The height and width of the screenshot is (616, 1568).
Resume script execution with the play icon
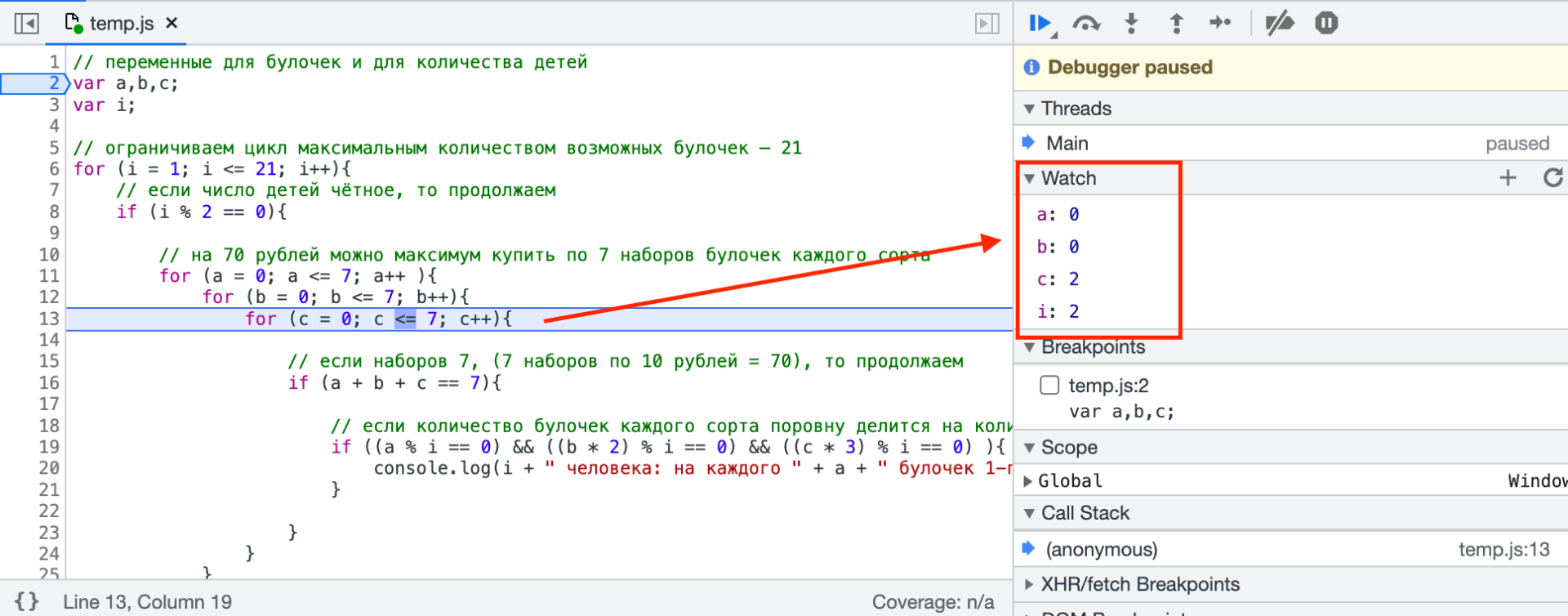click(1040, 24)
